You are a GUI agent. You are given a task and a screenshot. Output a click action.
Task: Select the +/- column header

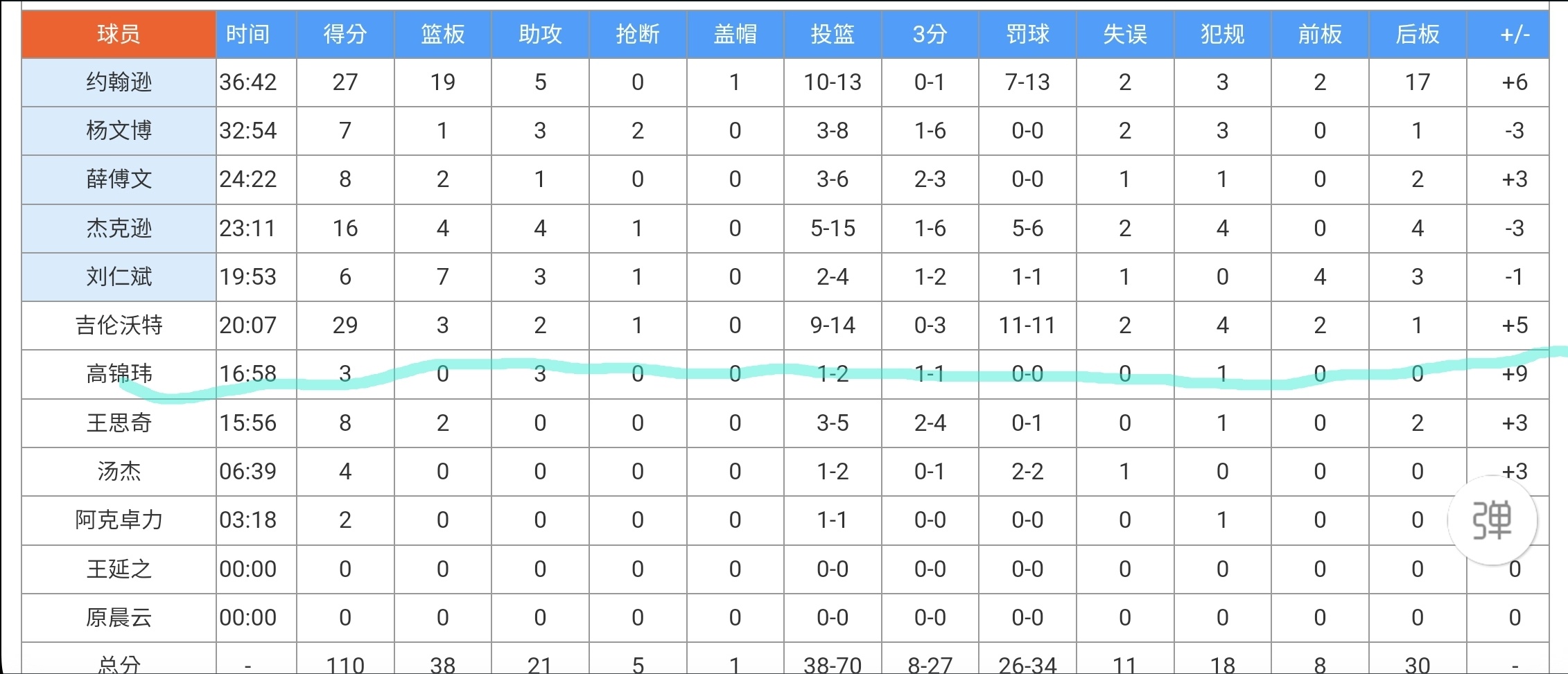tap(1515, 34)
